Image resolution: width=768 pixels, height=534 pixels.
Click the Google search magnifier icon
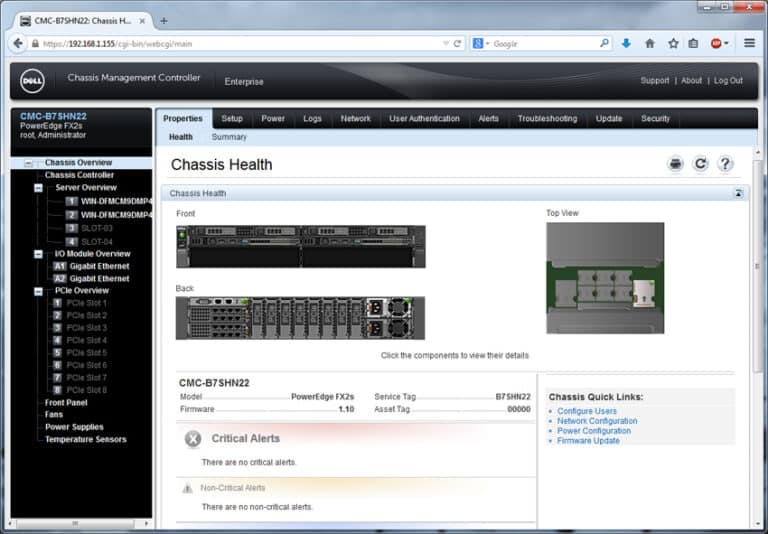click(x=604, y=43)
